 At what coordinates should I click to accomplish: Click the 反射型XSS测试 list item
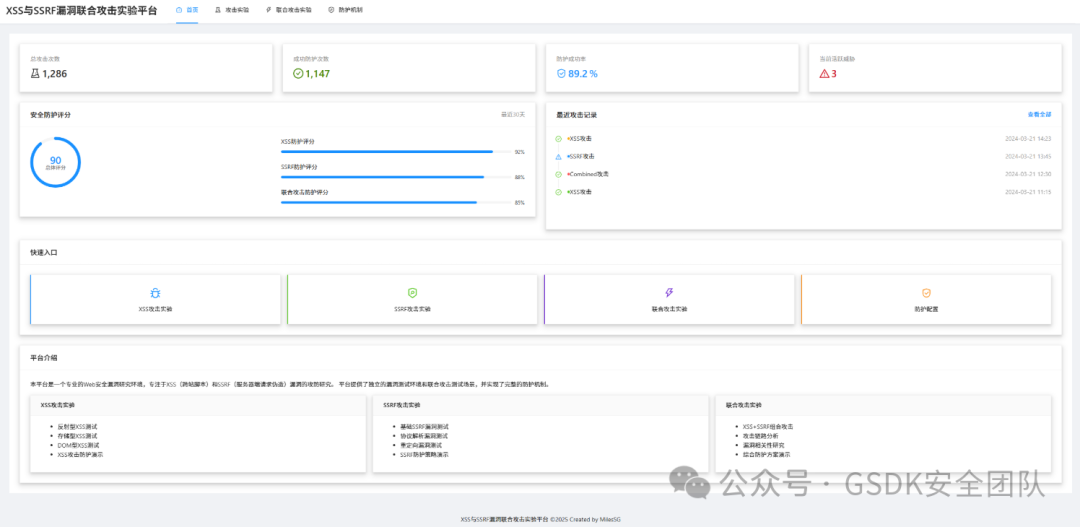coord(77,427)
